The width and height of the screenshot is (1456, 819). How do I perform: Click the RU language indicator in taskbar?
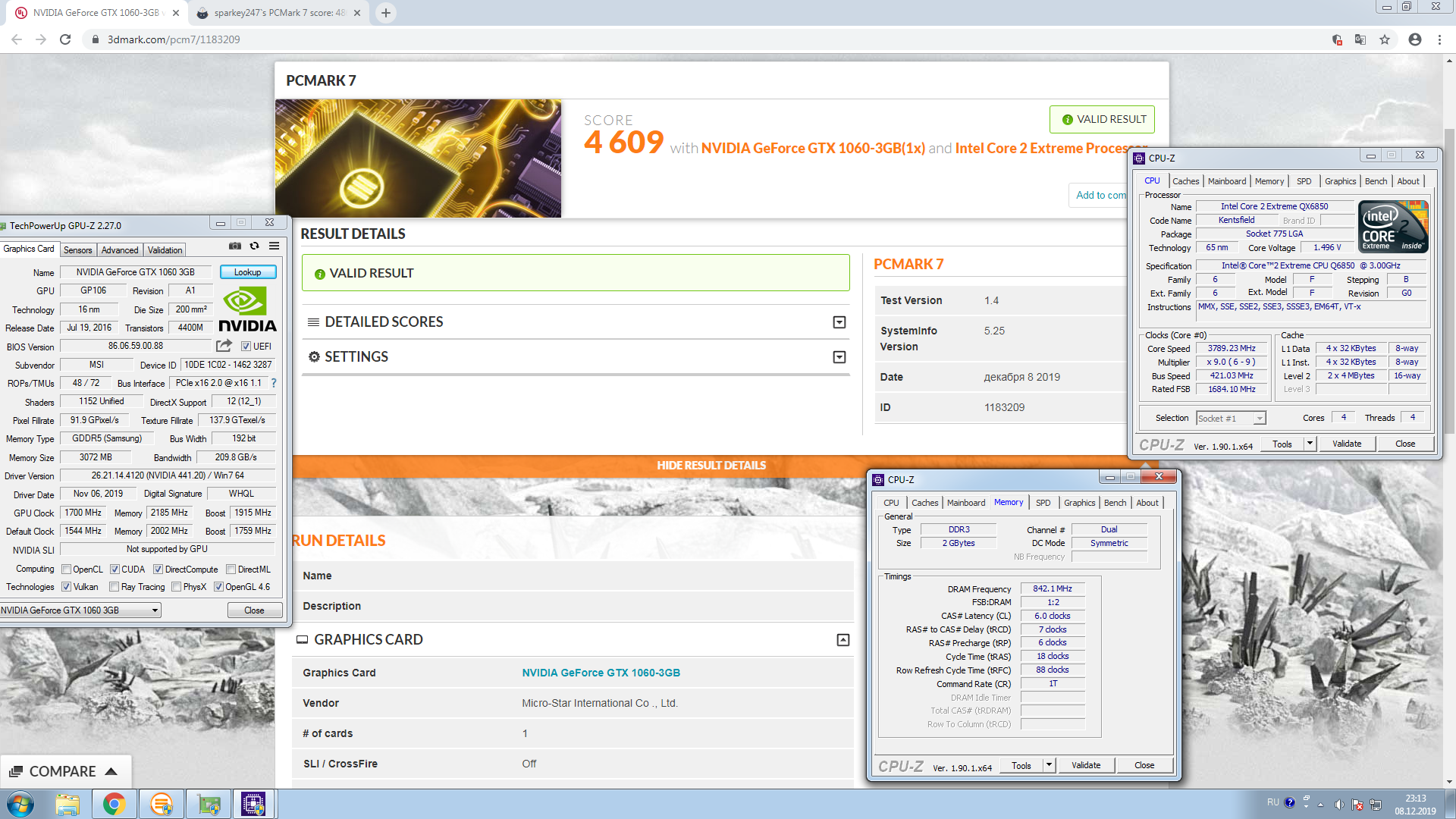(x=1272, y=802)
